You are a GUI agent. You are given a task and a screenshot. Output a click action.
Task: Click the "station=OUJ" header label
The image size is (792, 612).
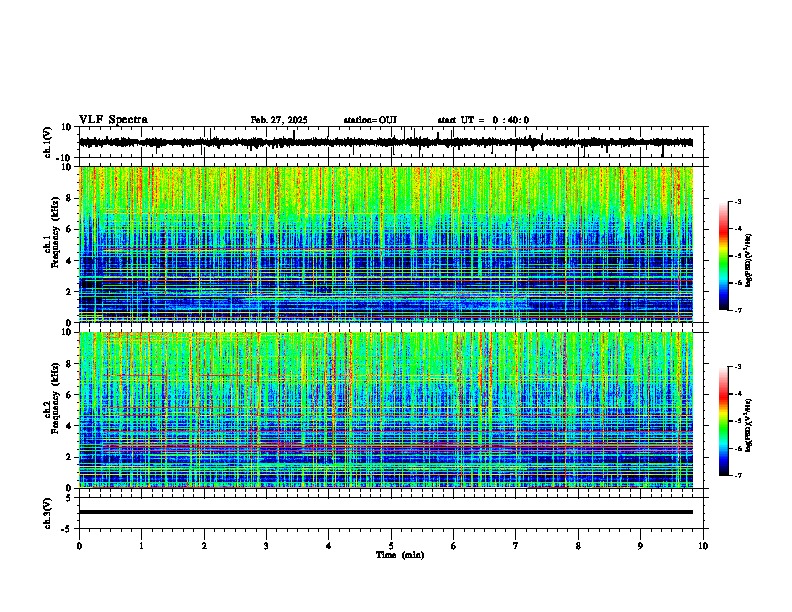click(370, 120)
